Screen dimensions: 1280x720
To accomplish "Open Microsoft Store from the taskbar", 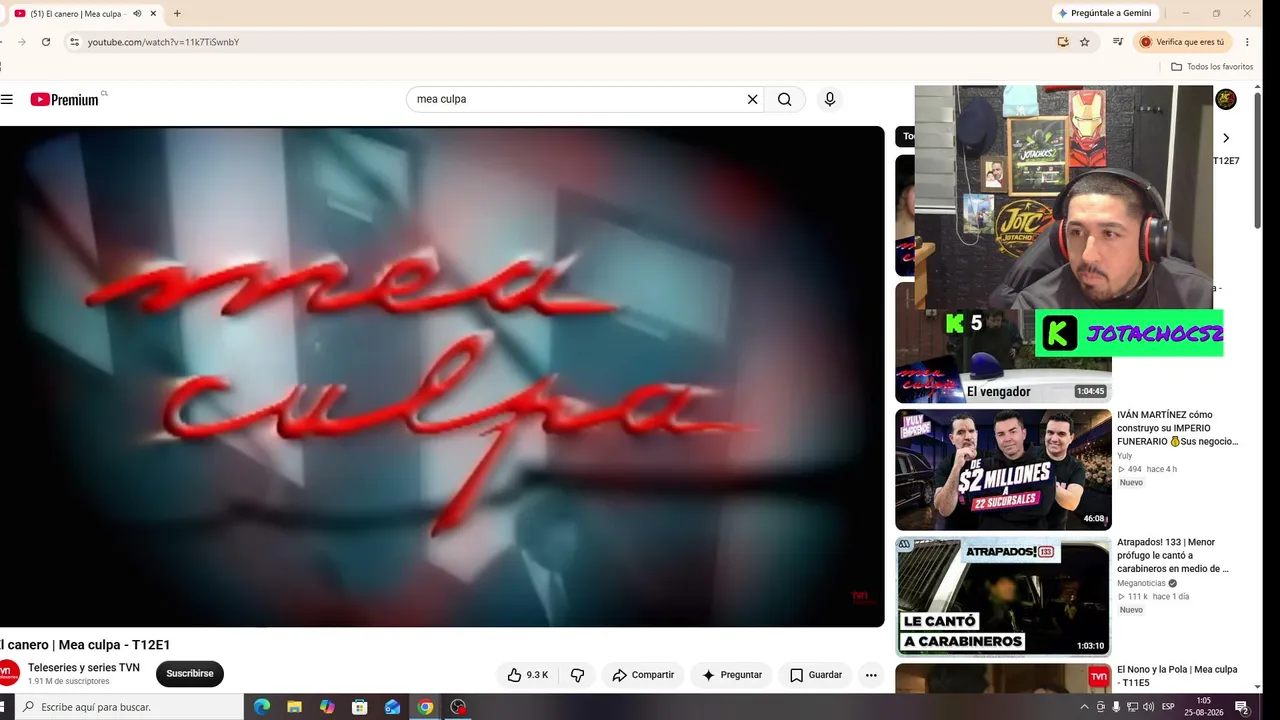I will [360, 707].
